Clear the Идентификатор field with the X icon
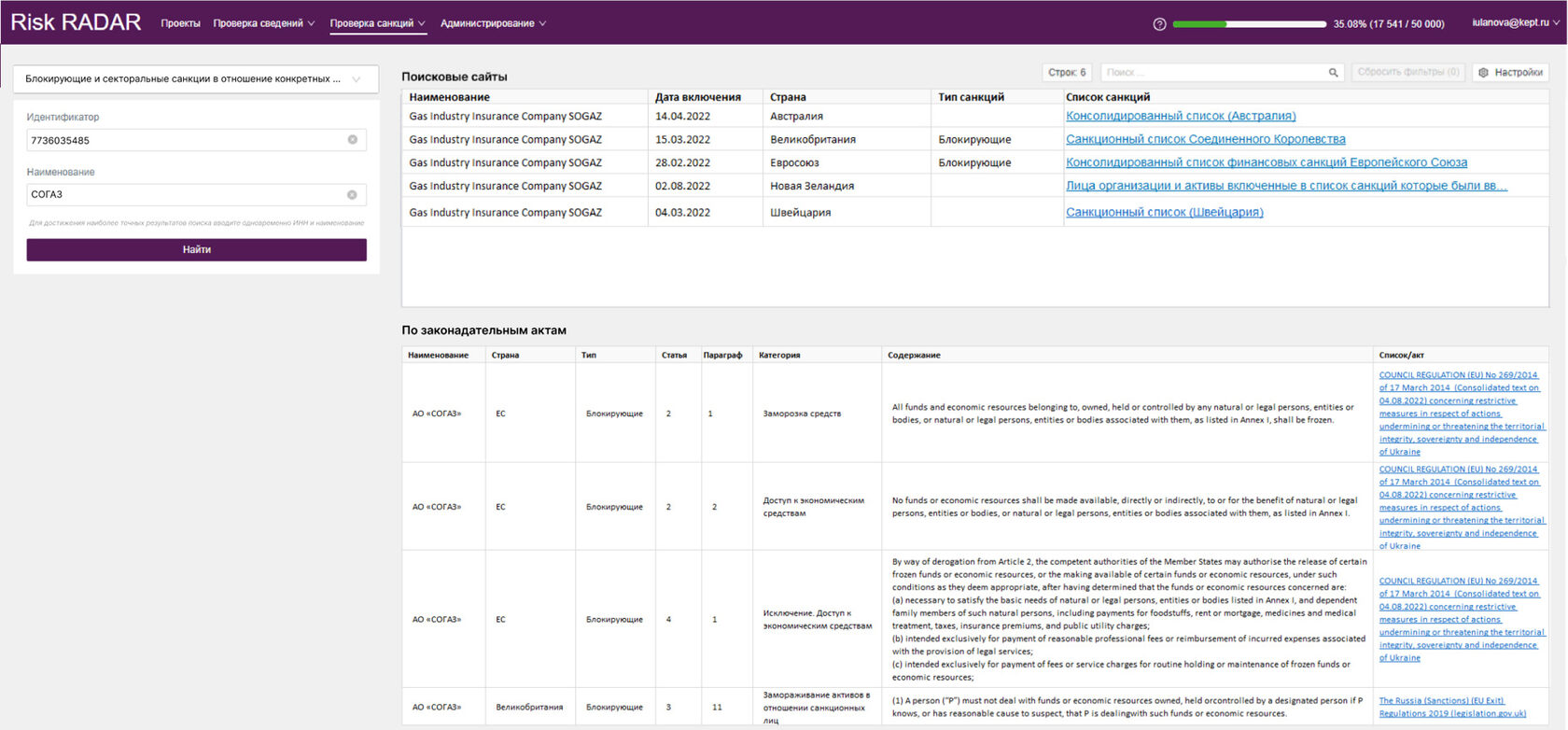Viewport: 1568px width, 730px height. [x=353, y=140]
